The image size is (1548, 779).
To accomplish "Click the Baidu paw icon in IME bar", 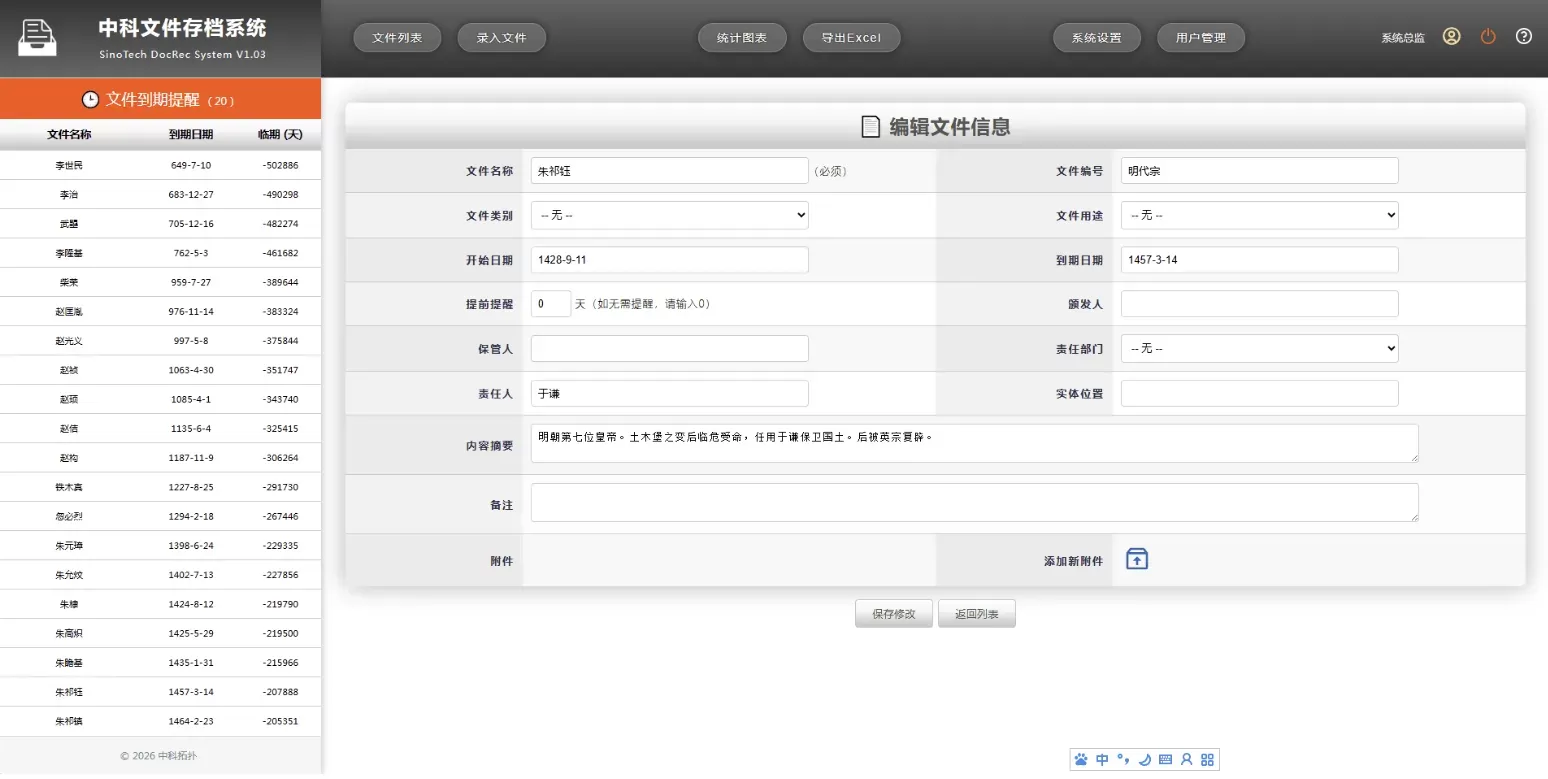I will [x=1080, y=760].
